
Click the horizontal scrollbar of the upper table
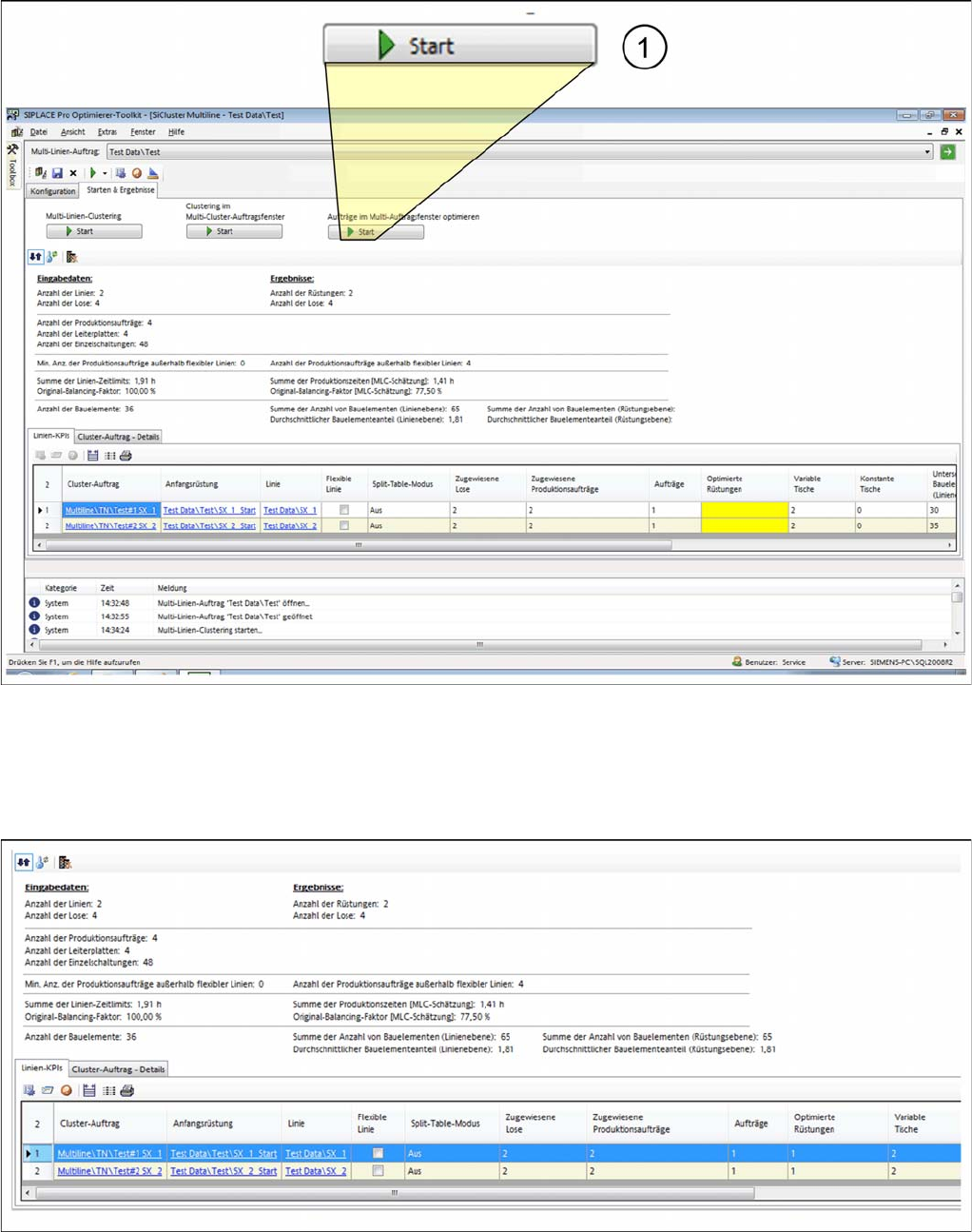[x=358, y=545]
